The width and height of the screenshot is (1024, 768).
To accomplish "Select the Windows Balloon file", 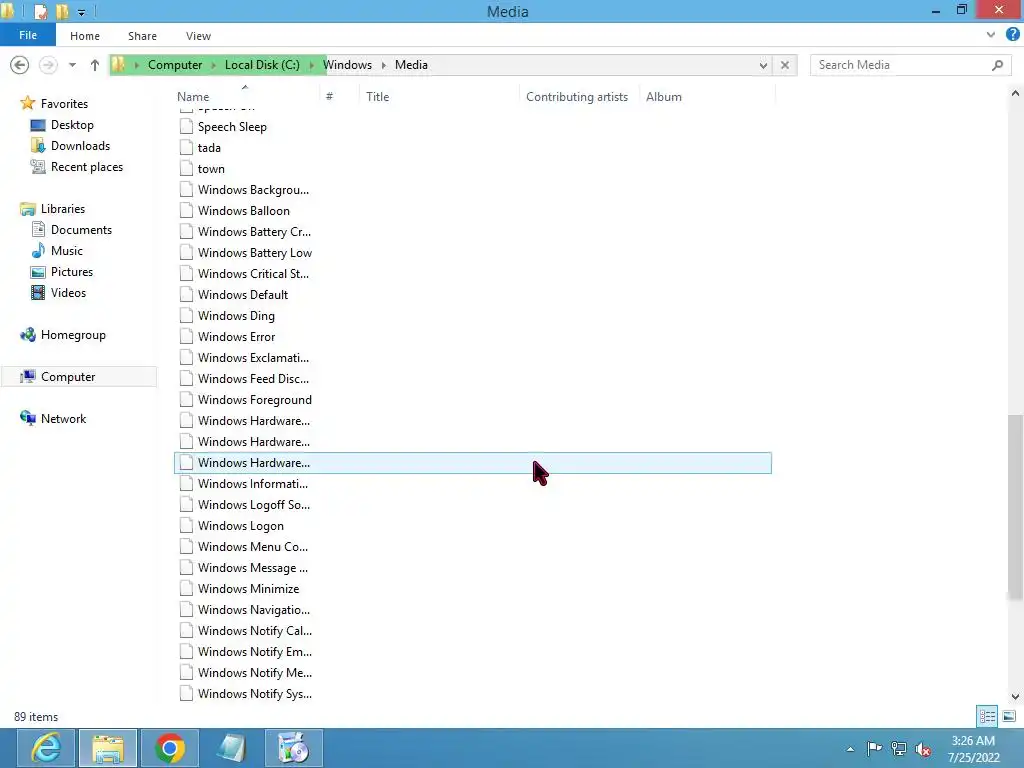I will pos(243,211).
